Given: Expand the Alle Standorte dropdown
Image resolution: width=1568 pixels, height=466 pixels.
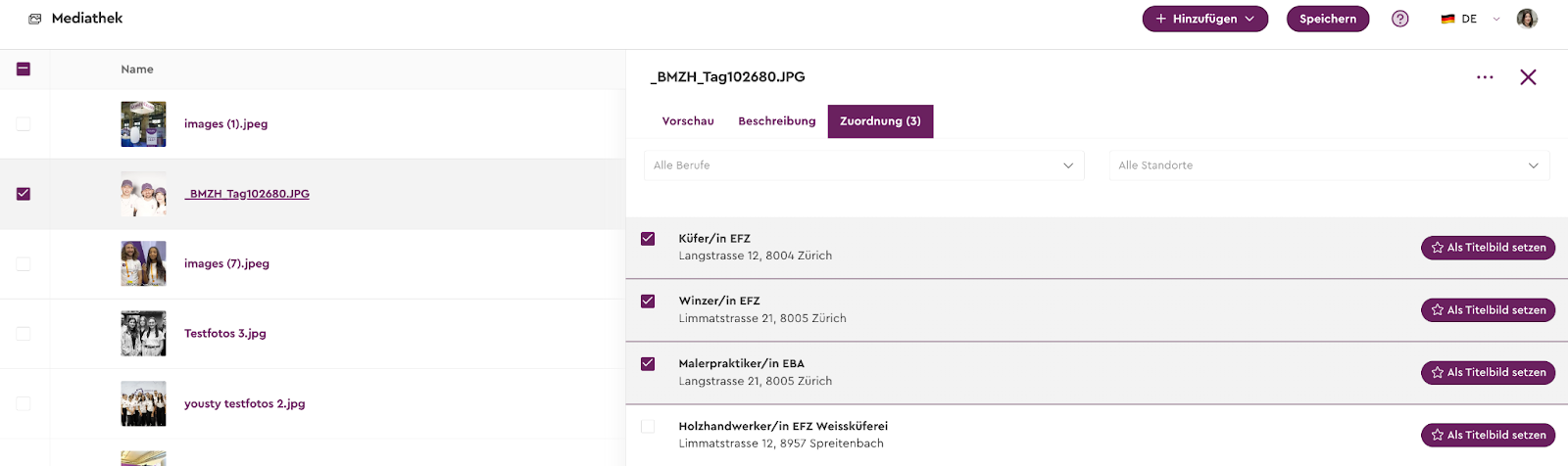Looking at the screenshot, I should click(1329, 165).
